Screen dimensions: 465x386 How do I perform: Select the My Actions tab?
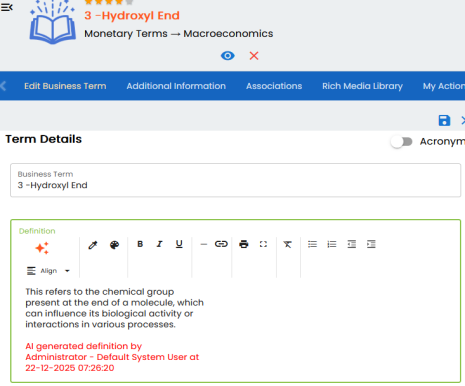pyautogui.click(x=444, y=86)
